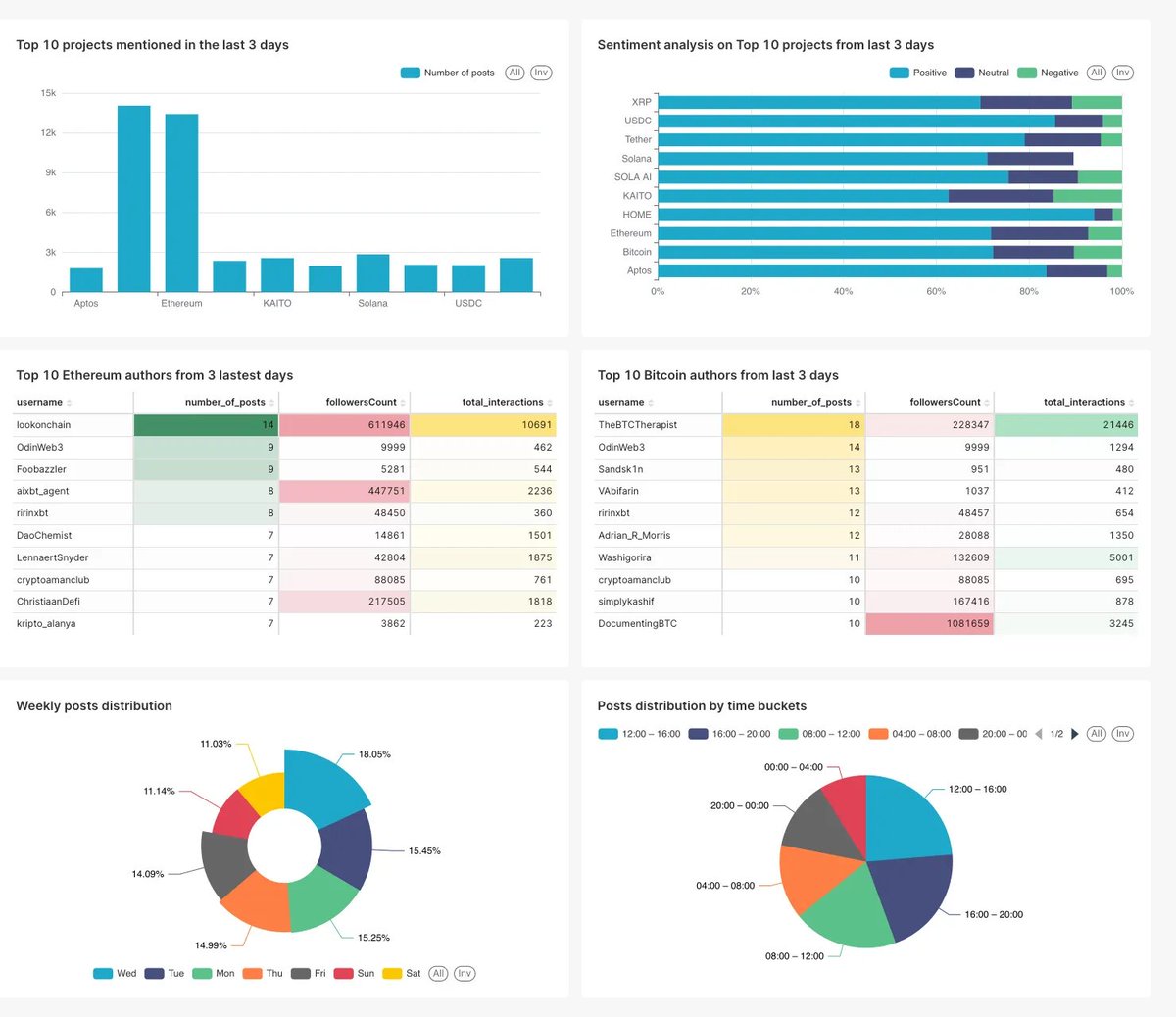1176x1017 pixels.
Task: Toggle Neutral sentiment legend series
Action: point(982,73)
